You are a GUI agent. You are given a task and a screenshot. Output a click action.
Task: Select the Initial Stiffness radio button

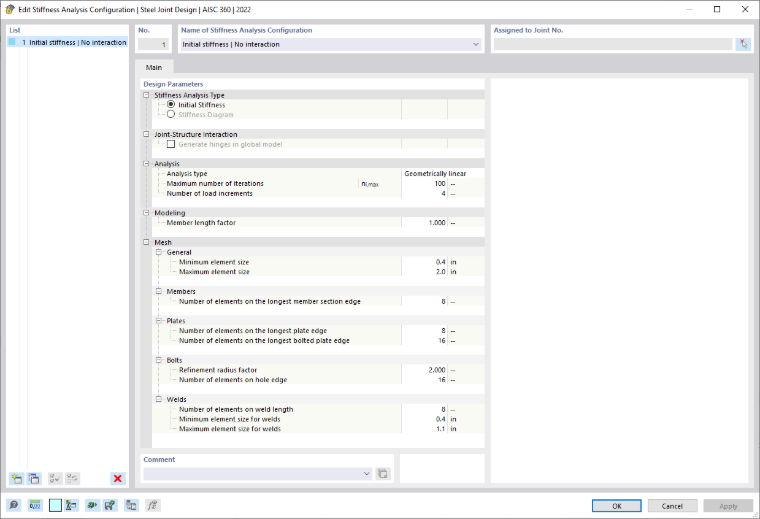click(171, 105)
